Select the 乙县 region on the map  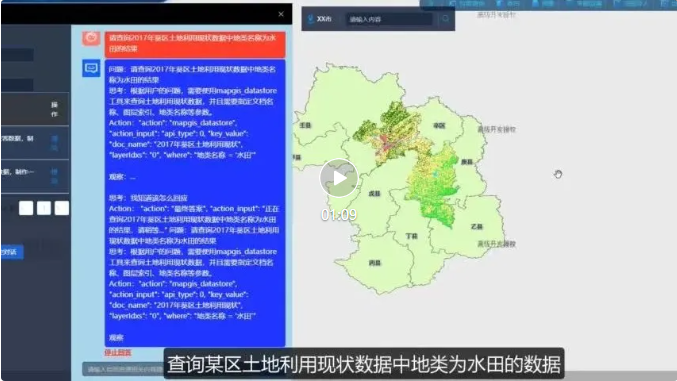(x=477, y=227)
